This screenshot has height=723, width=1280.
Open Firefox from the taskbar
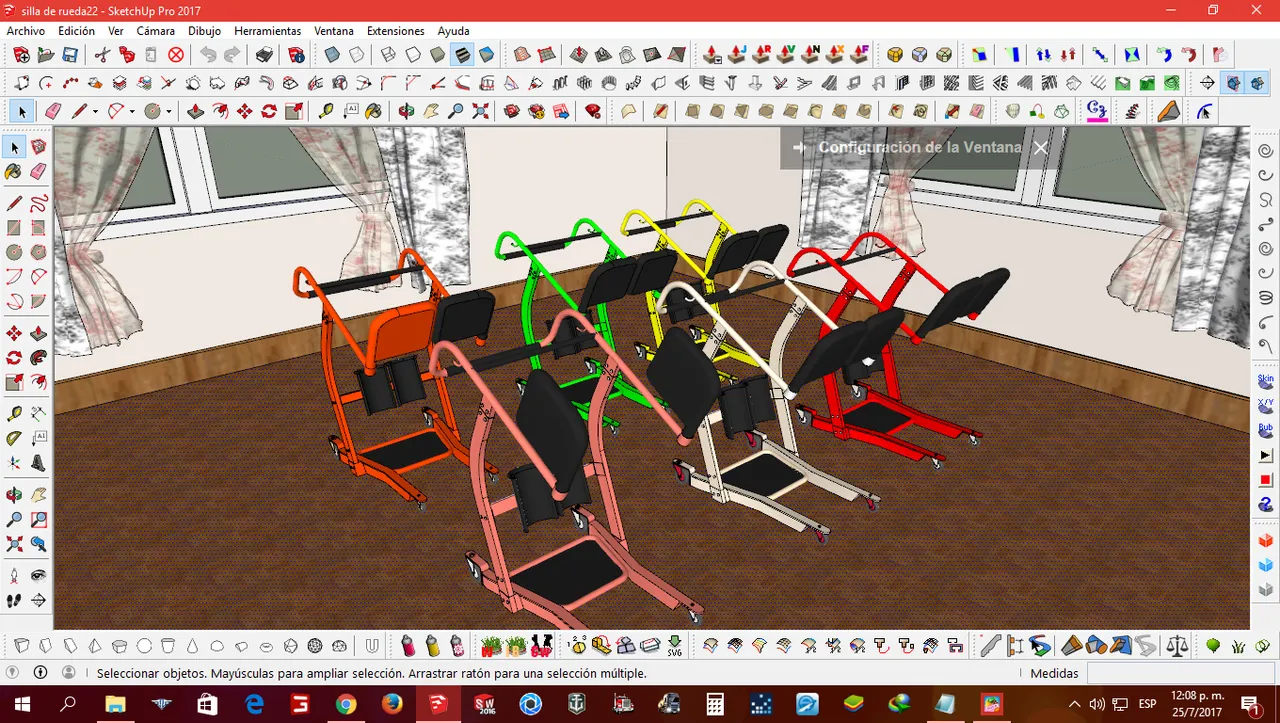point(392,705)
